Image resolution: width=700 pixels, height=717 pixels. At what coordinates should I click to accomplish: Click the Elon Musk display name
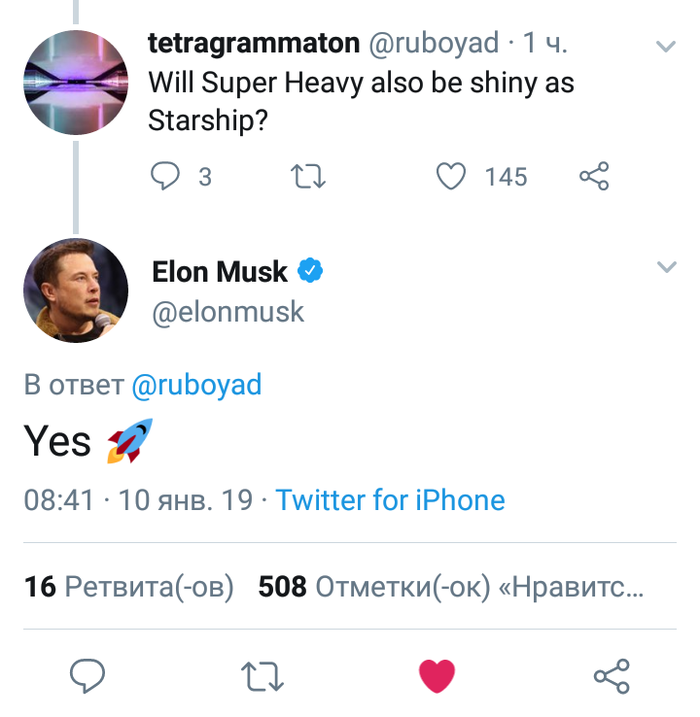[x=219, y=271]
